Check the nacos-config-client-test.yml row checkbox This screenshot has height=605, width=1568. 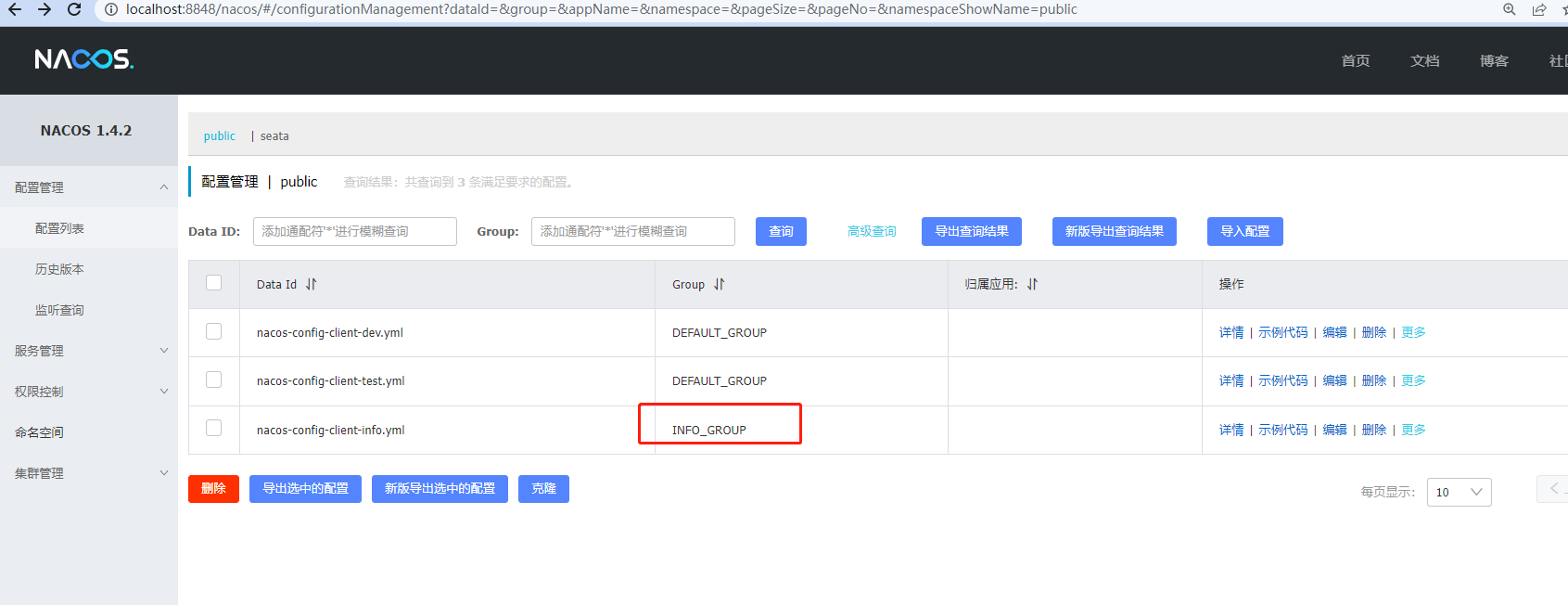click(x=214, y=380)
